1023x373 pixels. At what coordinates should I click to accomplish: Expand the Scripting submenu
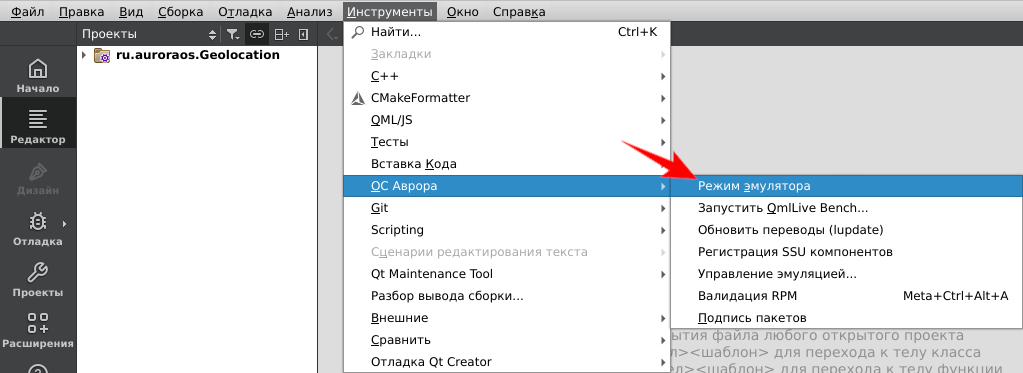(x=507, y=230)
